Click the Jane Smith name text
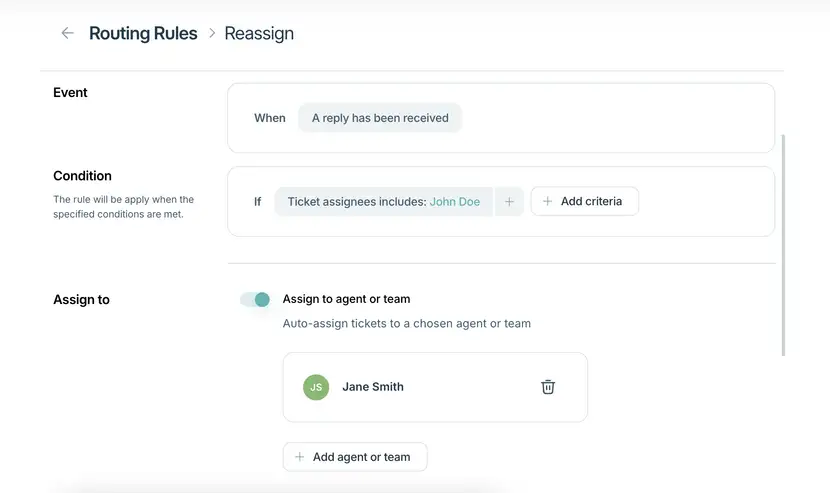830x493 pixels. click(373, 387)
